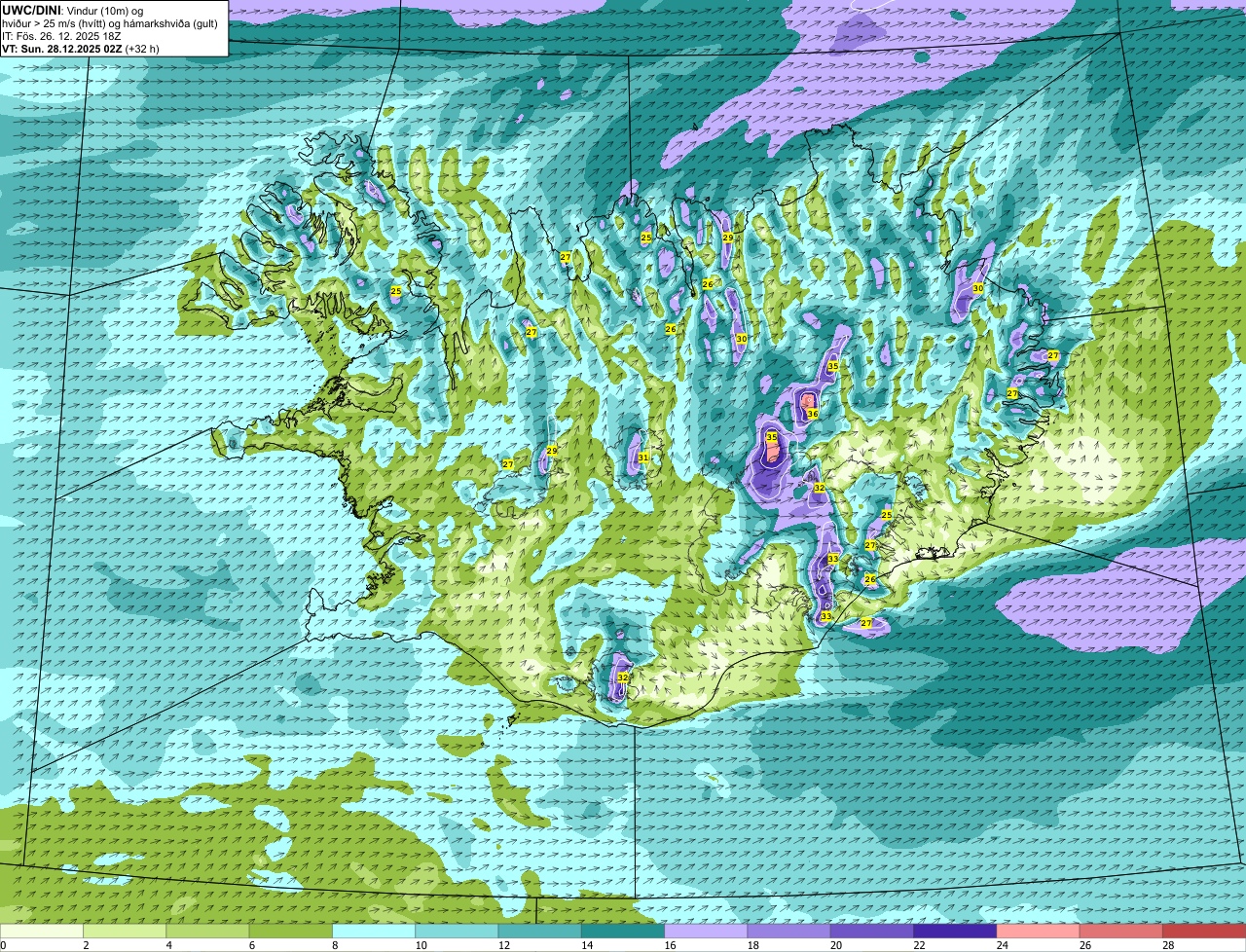Click the 'UWC/DINI' title in the header box

[32, 10]
